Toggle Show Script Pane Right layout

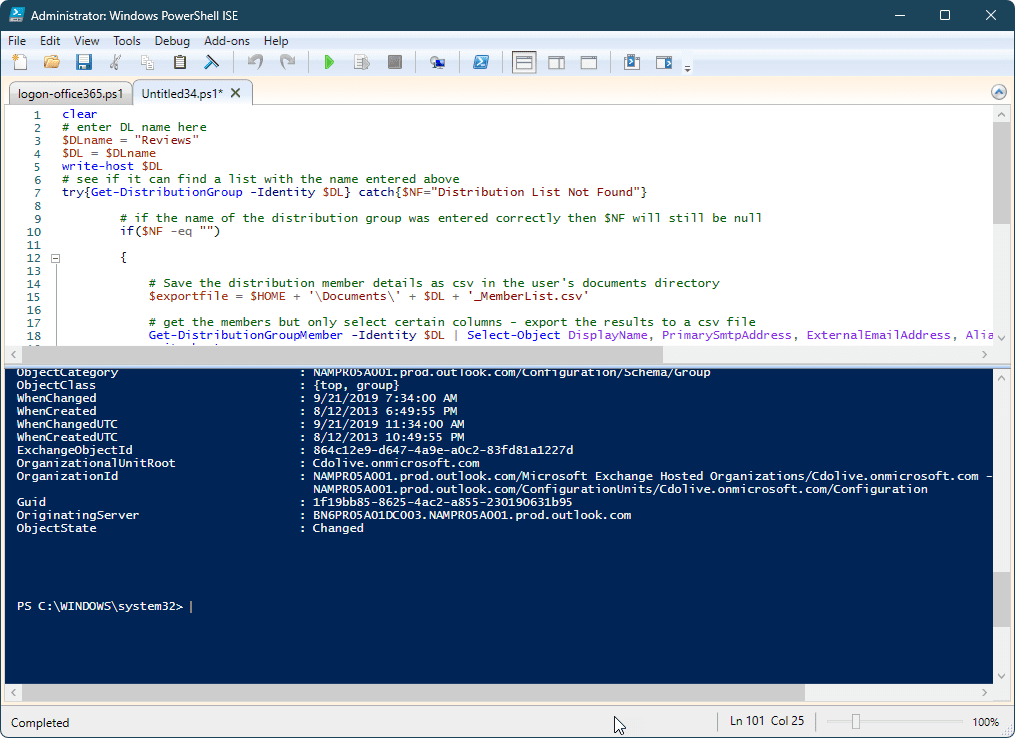coord(556,62)
